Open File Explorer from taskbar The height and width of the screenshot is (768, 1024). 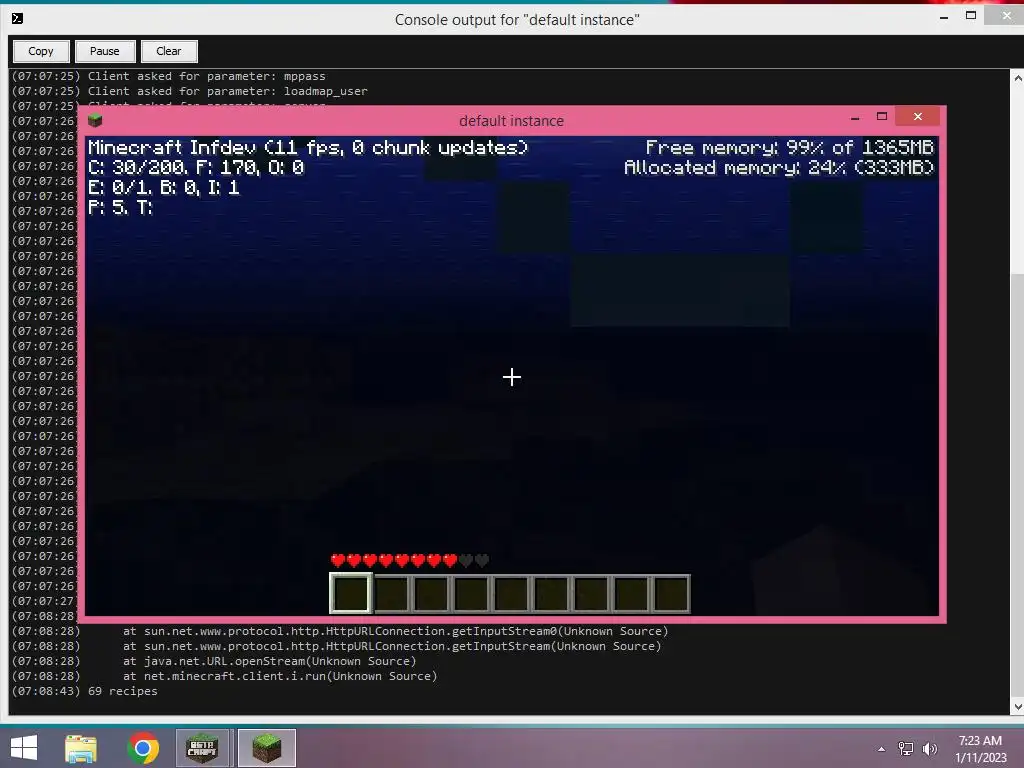point(81,748)
